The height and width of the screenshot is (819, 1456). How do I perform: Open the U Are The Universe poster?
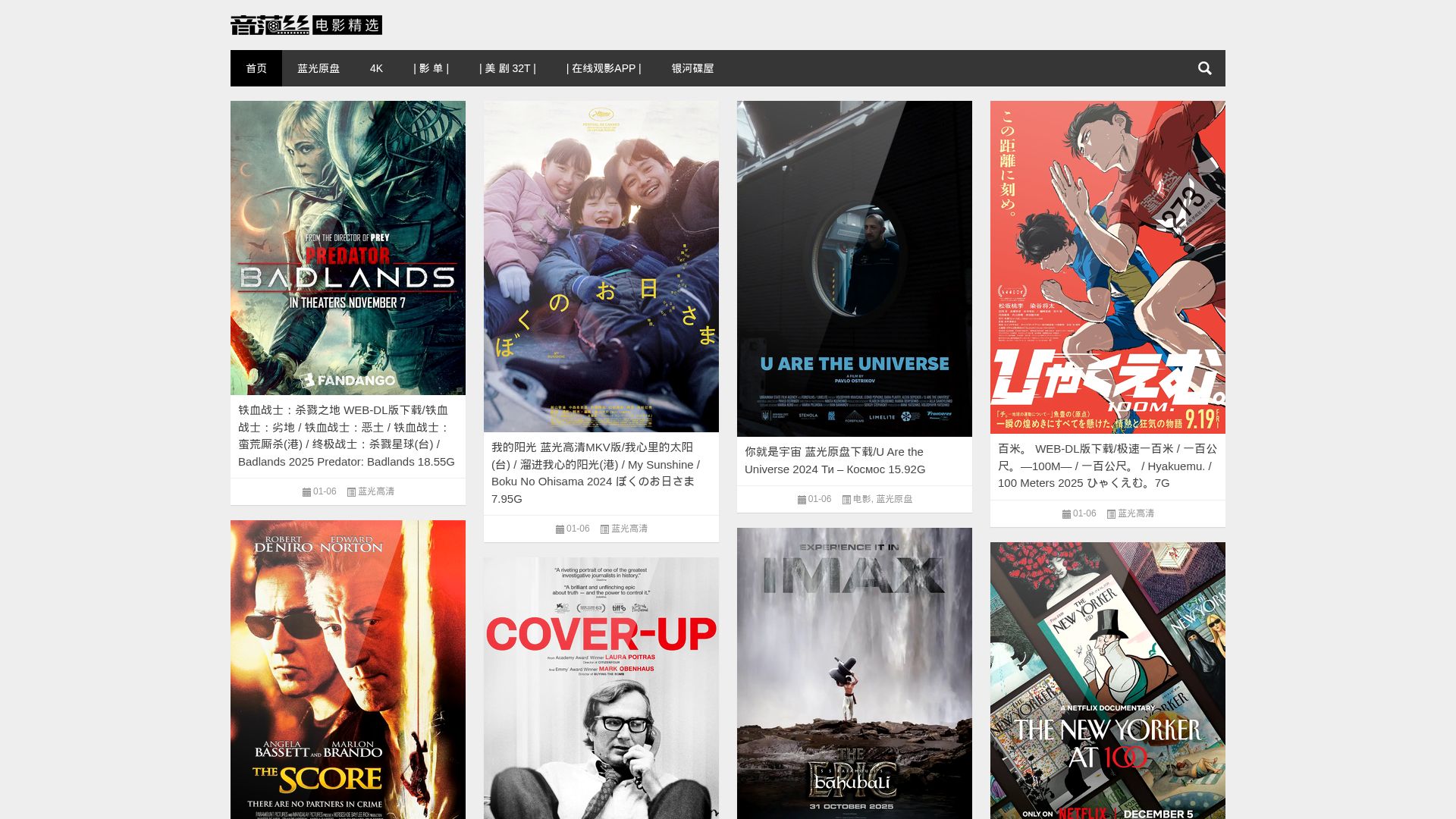click(x=855, y=268)
